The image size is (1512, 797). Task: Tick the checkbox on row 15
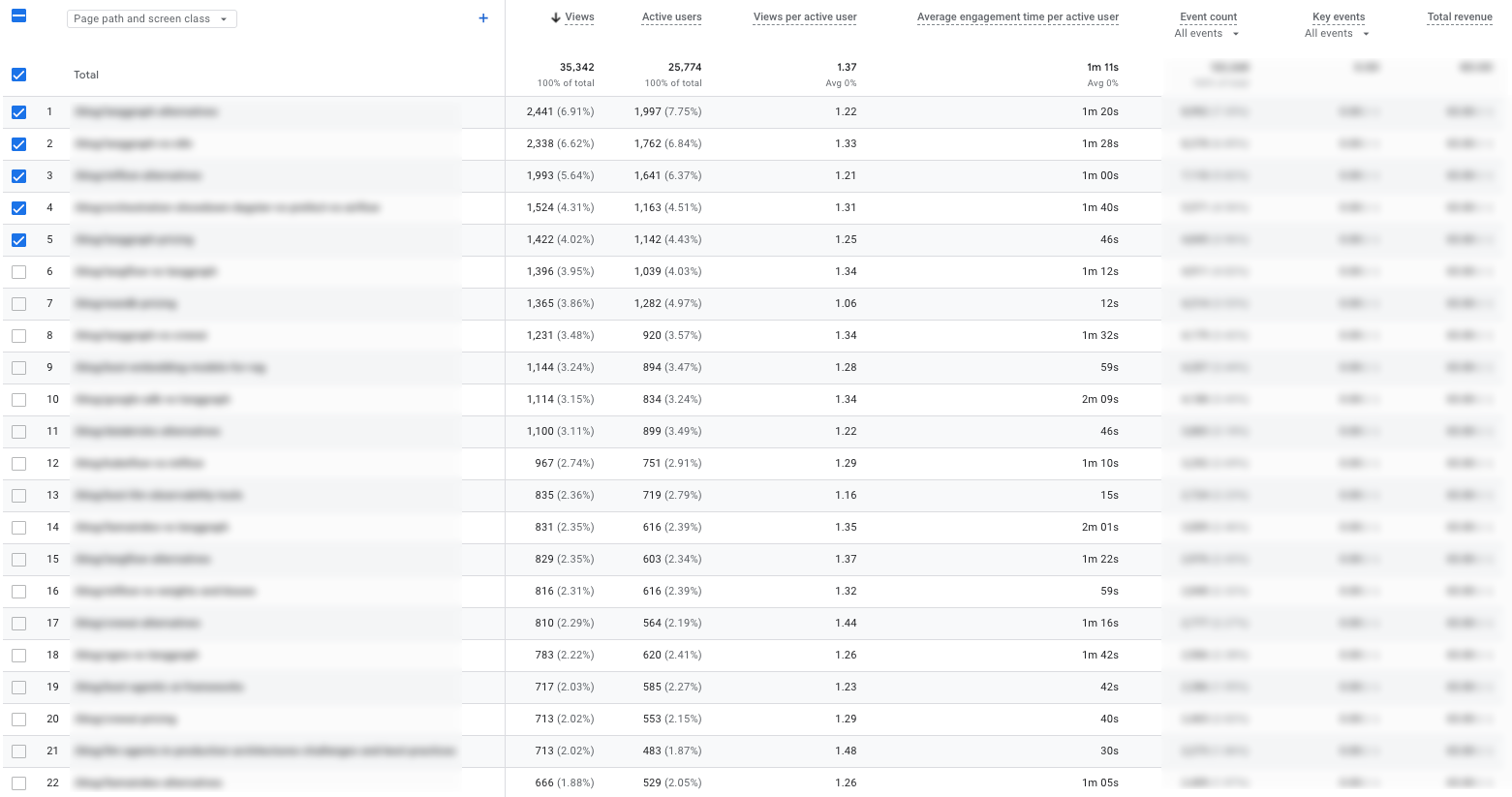(18, 560)
